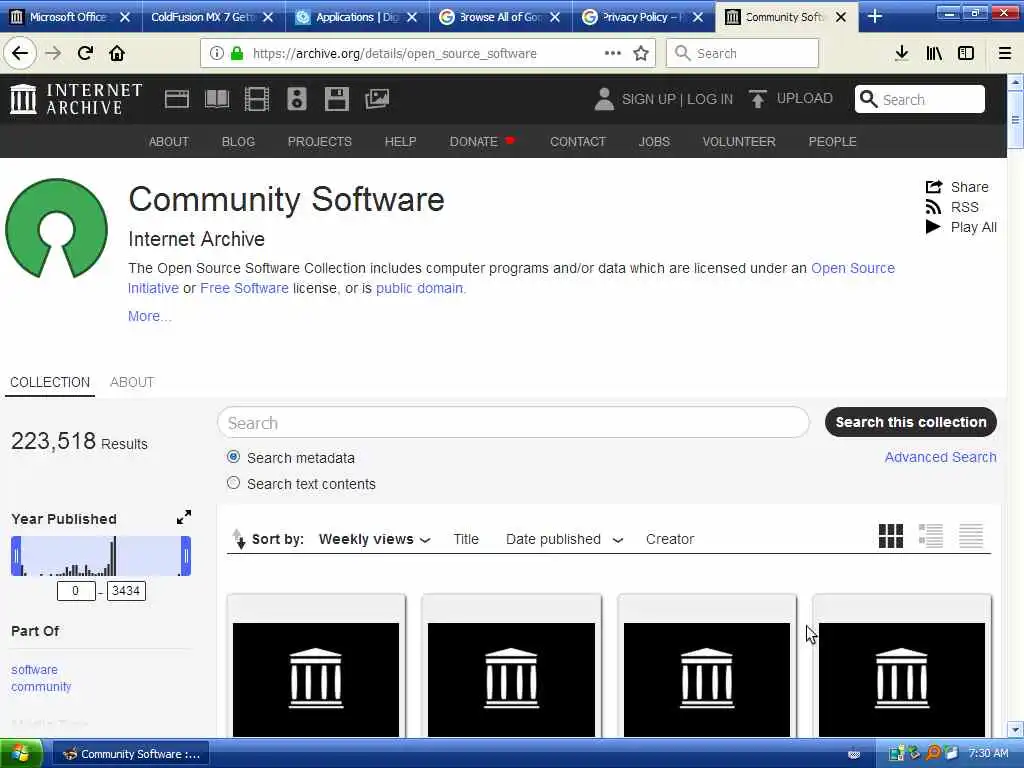Open the Firefox hamburger menu
The height and width of the screenshot is (768, 1024).
1005,54
